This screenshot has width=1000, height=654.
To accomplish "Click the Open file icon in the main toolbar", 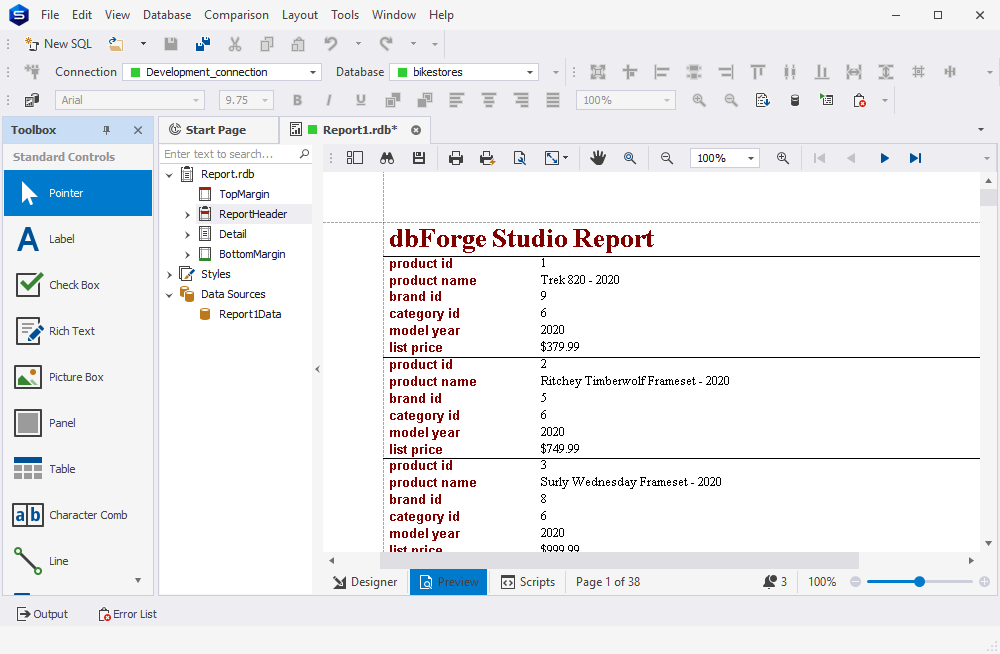I will [116, 44].
